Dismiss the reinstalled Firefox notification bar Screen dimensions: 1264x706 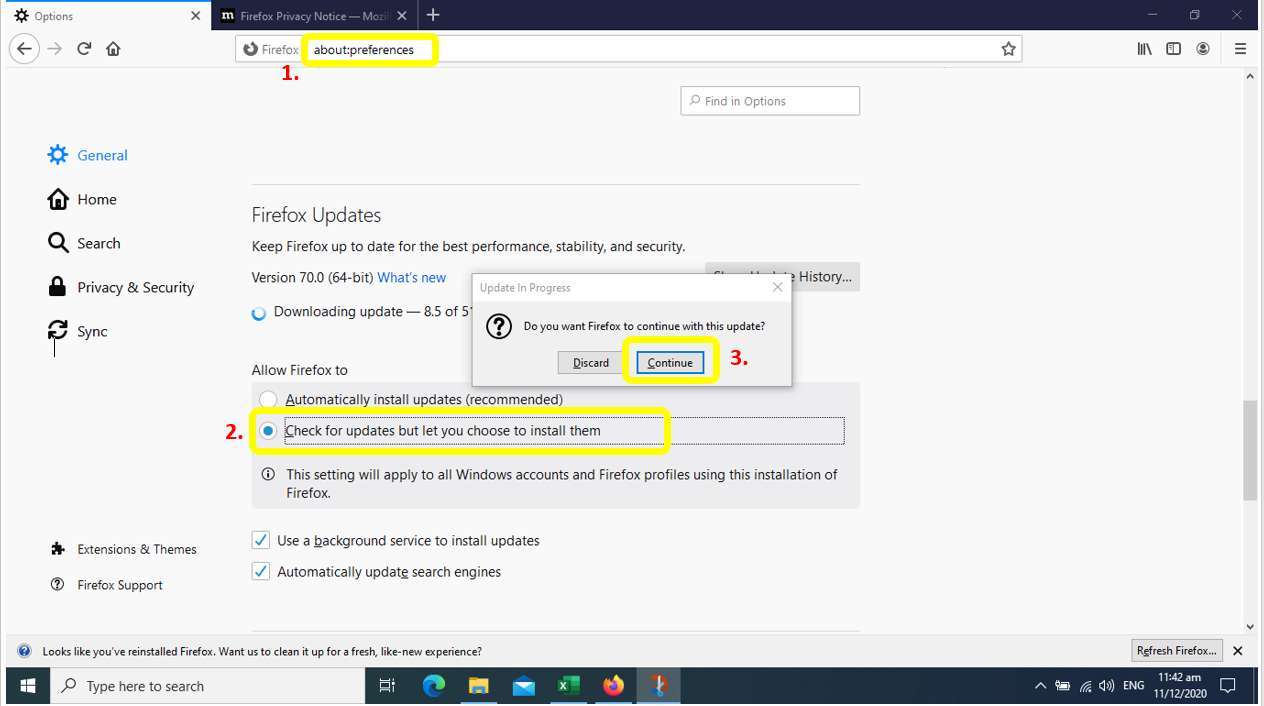[1238, 651]
